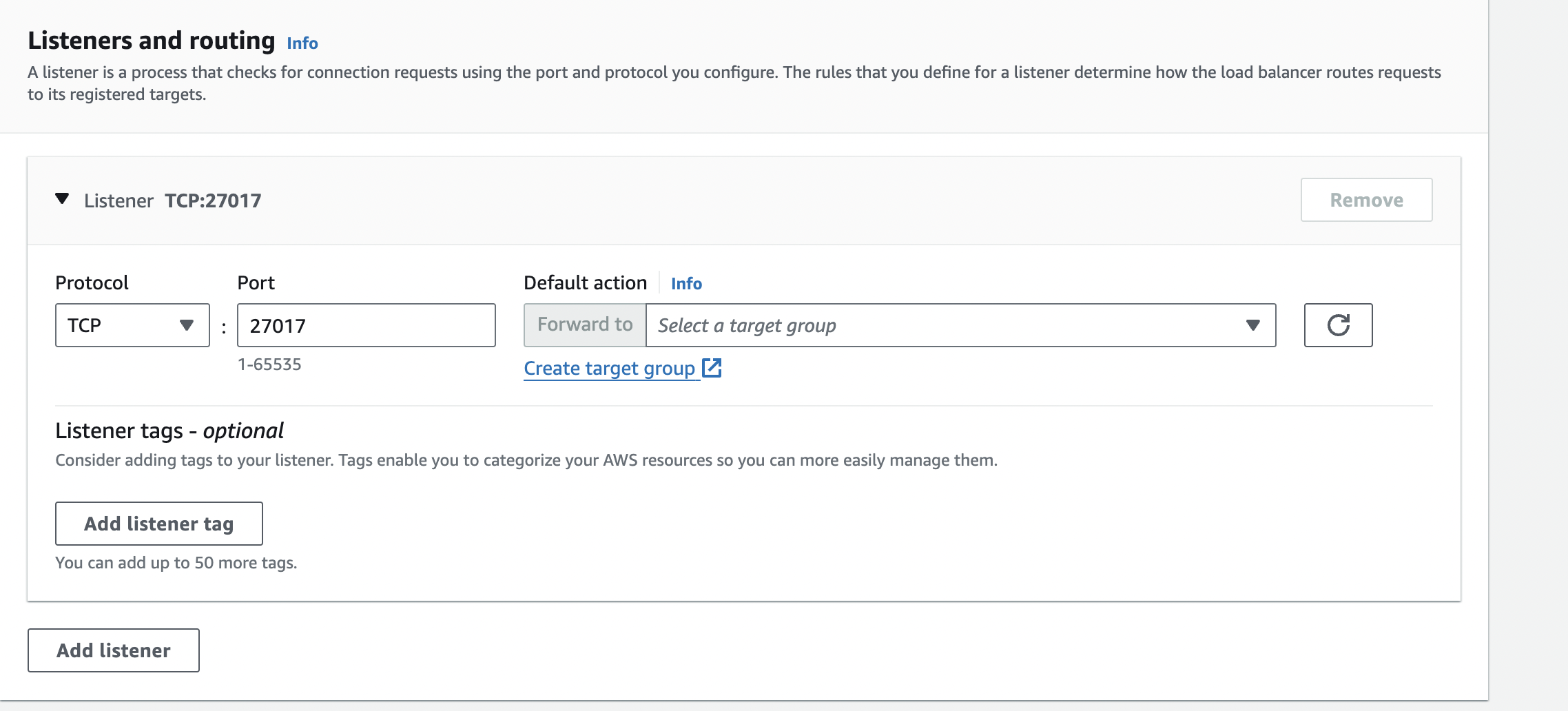Open the Create target group link
The height and width of the screenshot is (711, 1568).
coord(609,369)
